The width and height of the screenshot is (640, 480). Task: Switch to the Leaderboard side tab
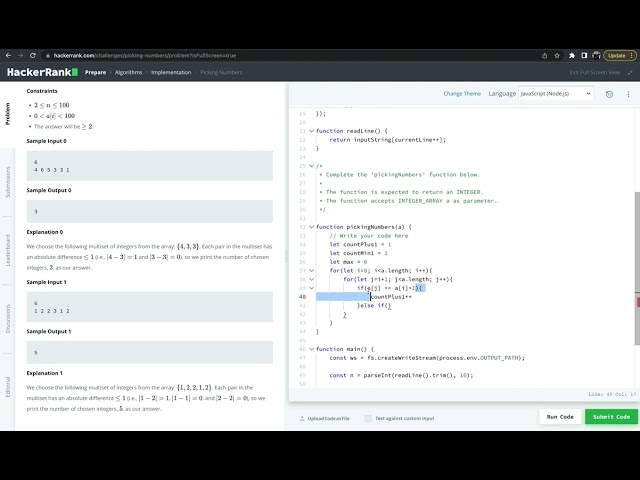pos(7,250)
